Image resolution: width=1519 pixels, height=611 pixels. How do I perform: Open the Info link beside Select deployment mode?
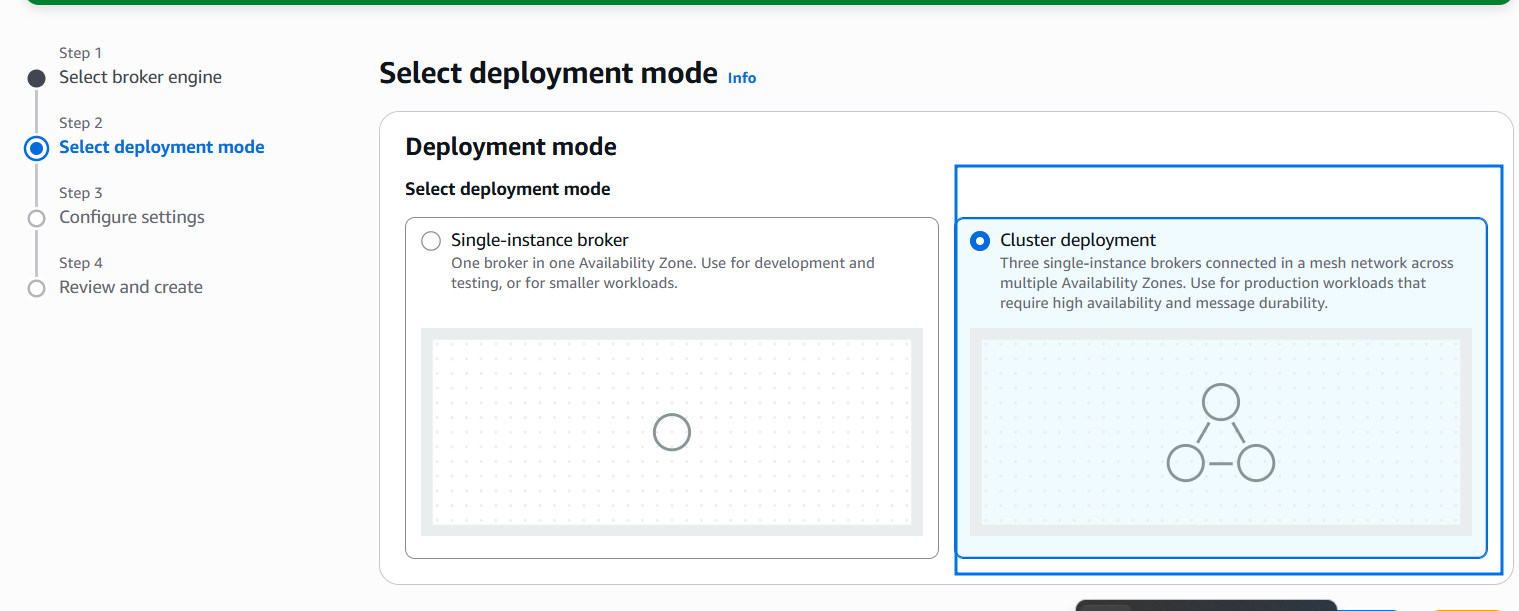click(742, 78)
